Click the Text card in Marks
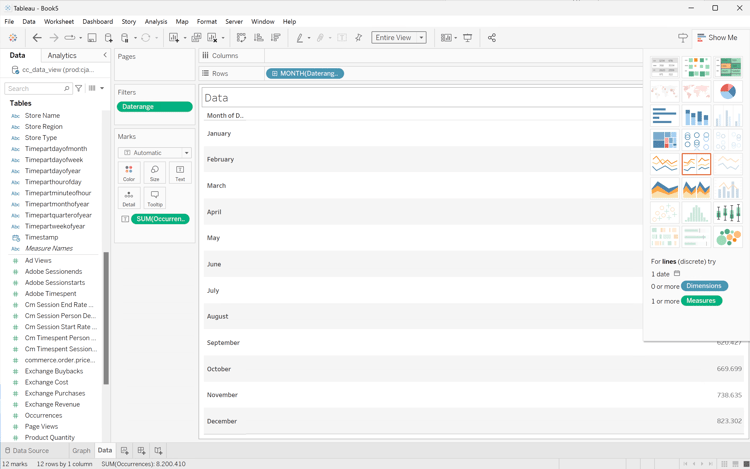The height and width of the screenshot is (469, 750). point(180,173)
